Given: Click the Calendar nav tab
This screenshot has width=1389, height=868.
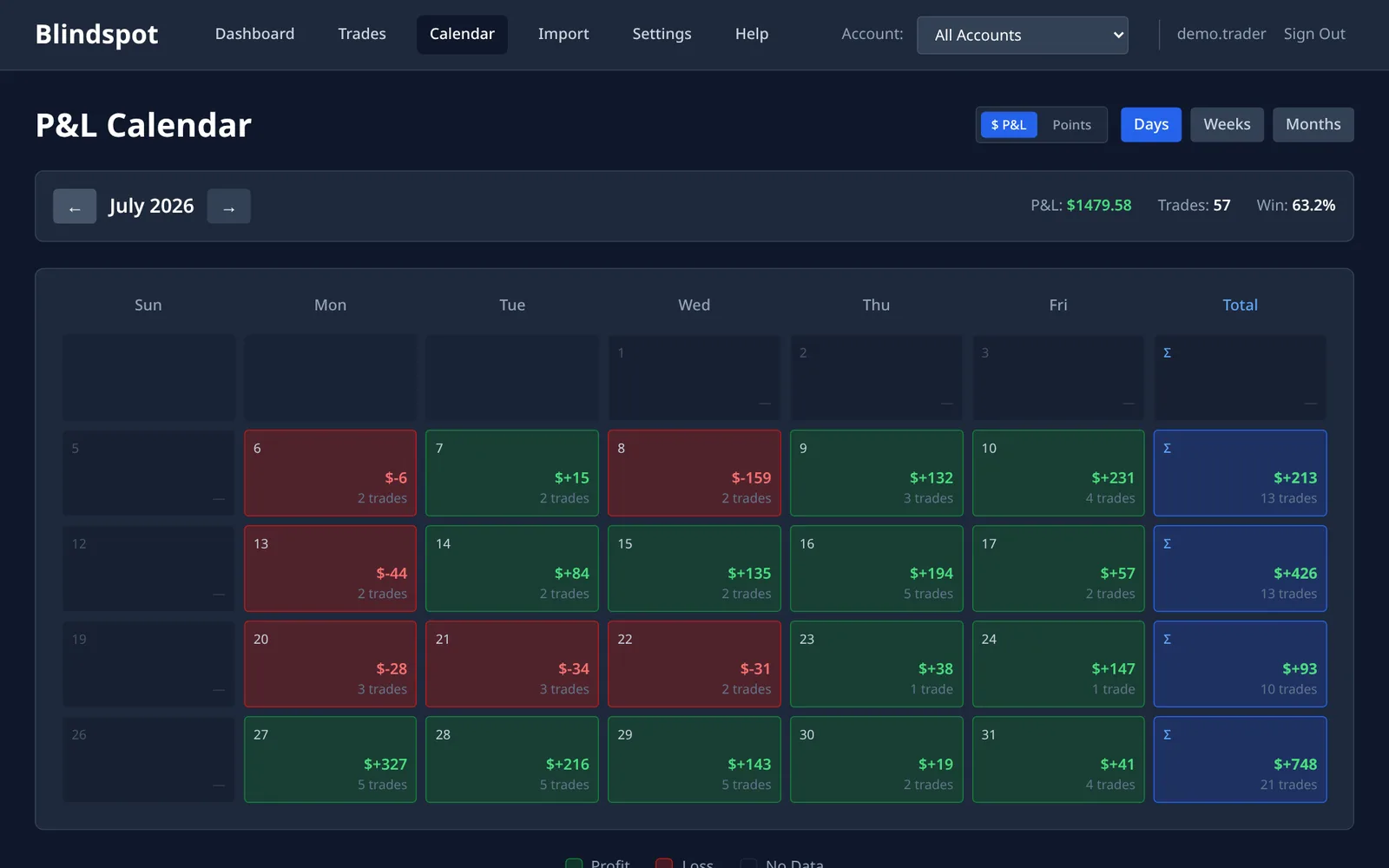Looking at the screenshot, I should point(462,35).
